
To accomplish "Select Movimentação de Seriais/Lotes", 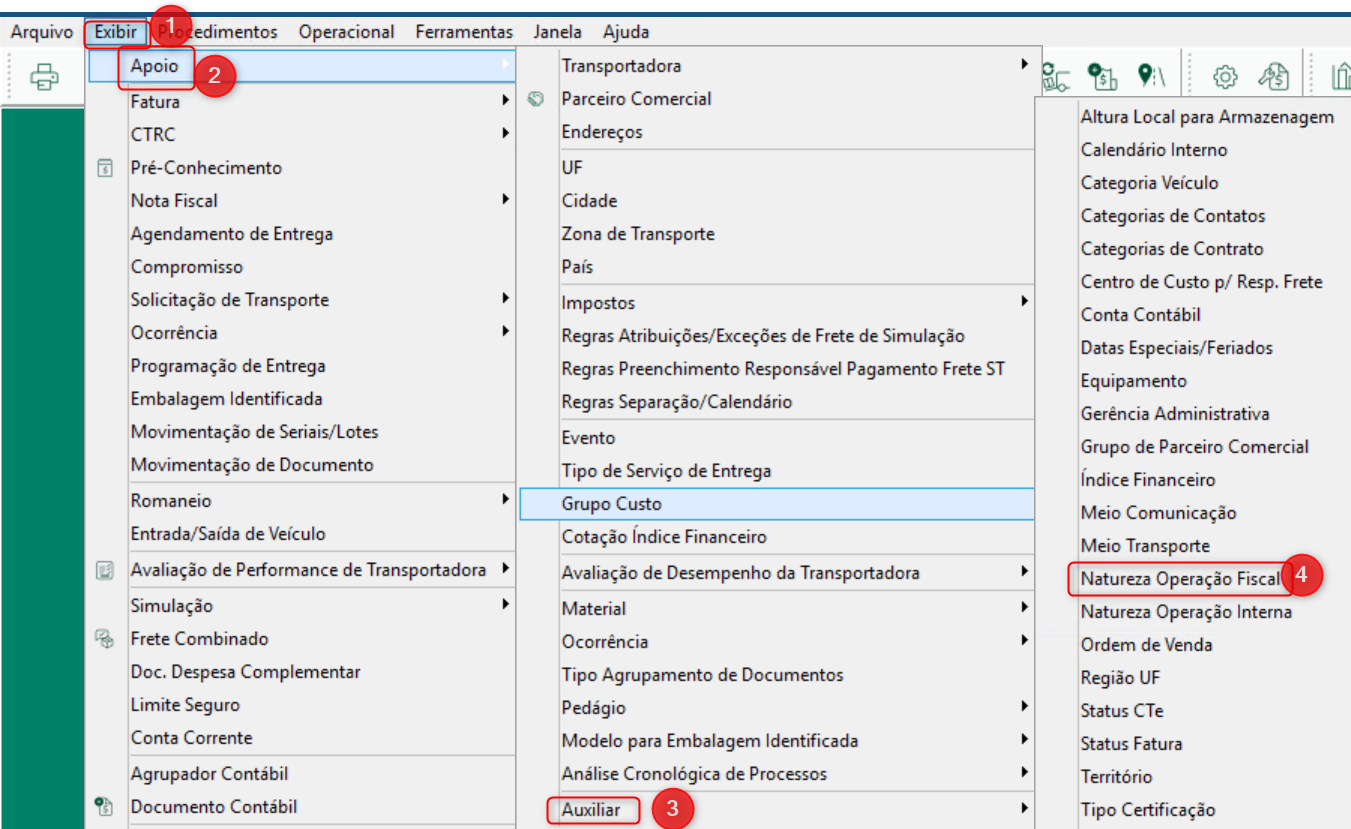I will (255, 432).
